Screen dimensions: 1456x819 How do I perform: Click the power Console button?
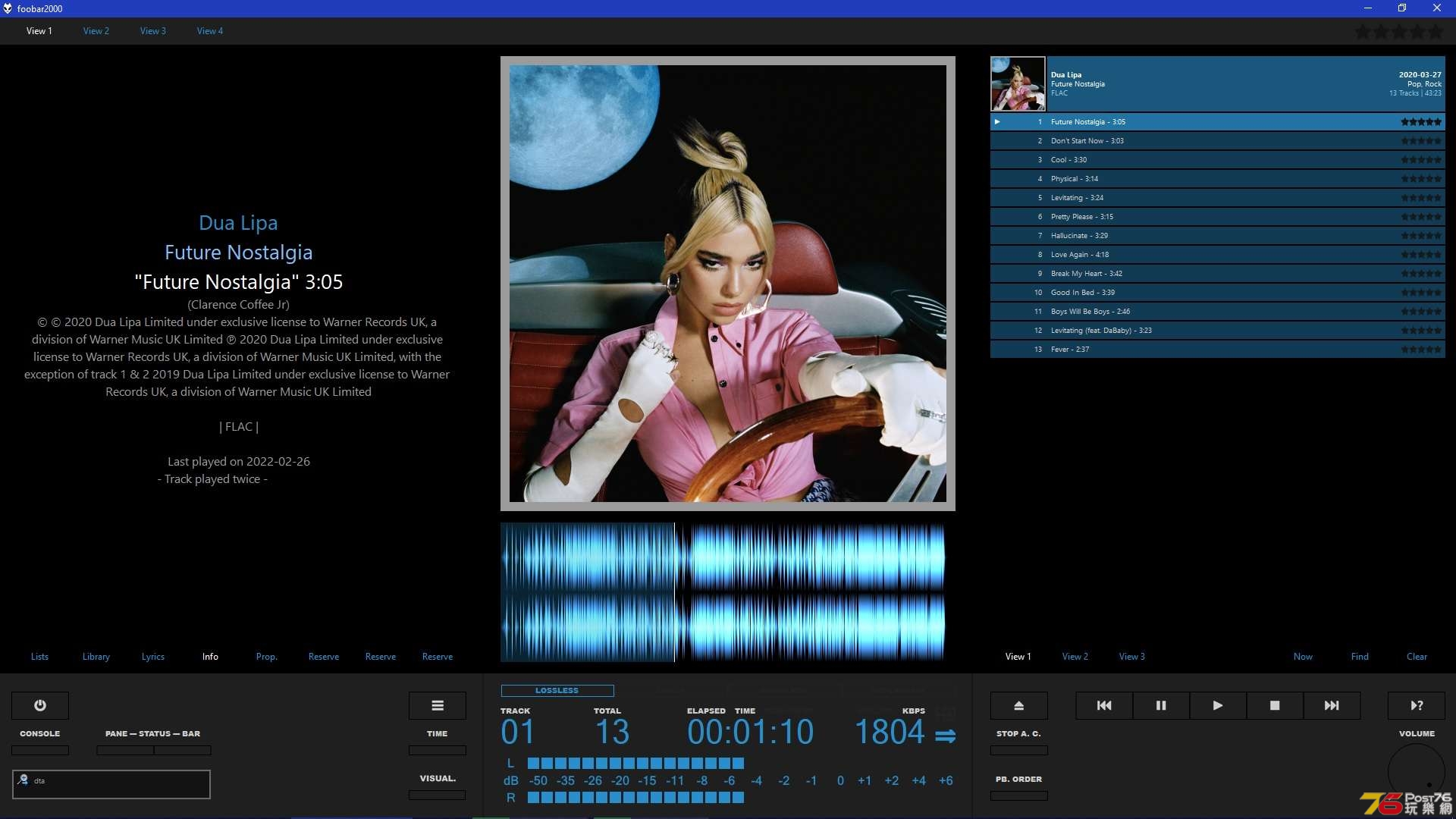point(40,705)
